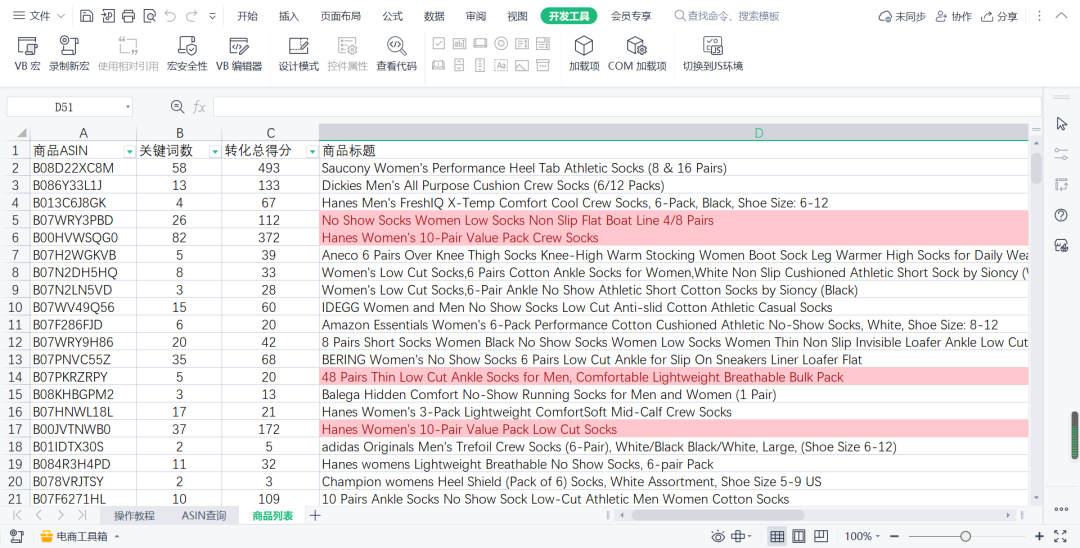Insert text box ab| control
The width and height of the screenshot is (1080, 548).
[459, 44]
